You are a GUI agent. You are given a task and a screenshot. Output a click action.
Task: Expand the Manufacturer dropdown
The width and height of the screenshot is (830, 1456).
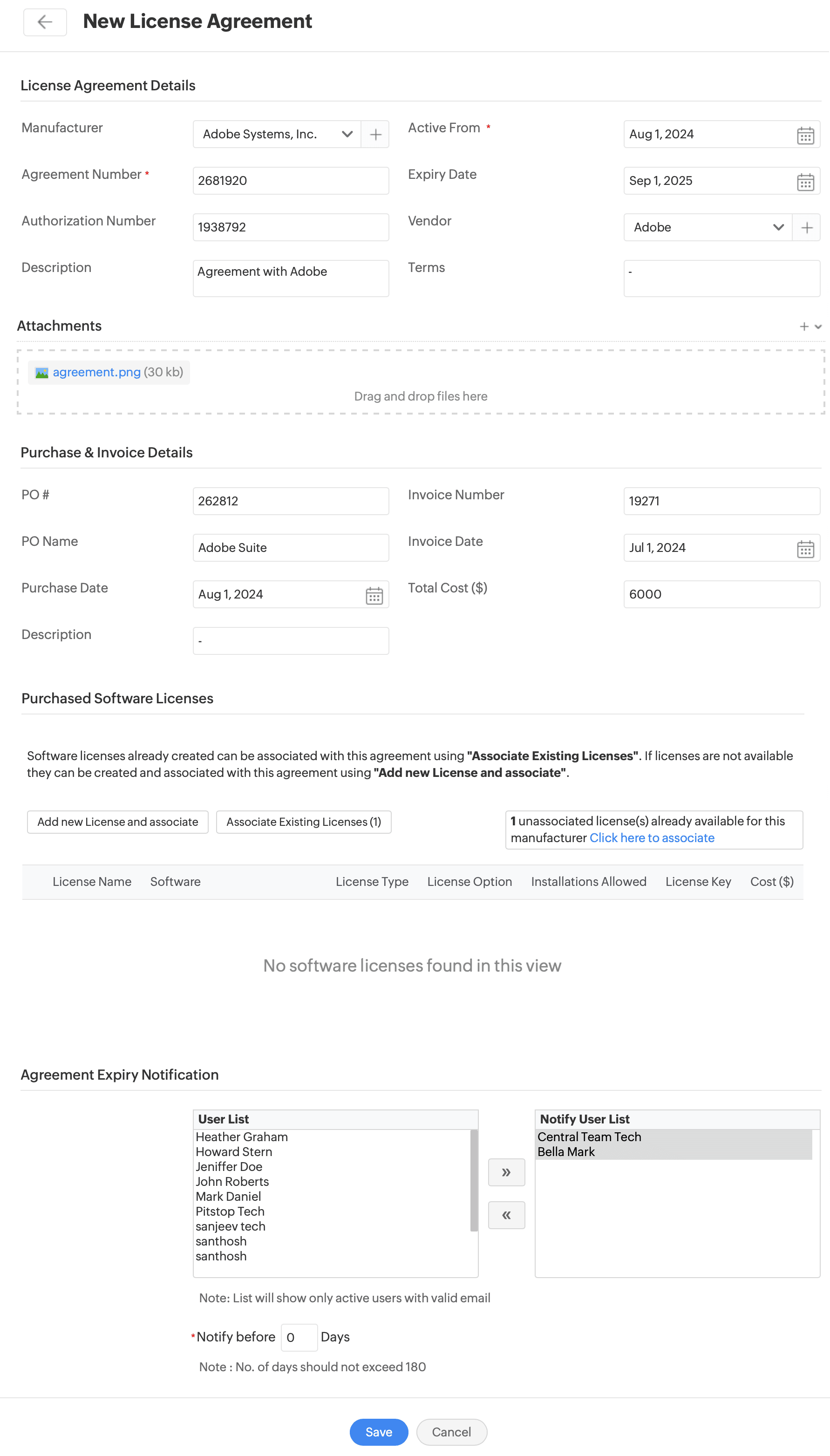[x=347, y=135]
